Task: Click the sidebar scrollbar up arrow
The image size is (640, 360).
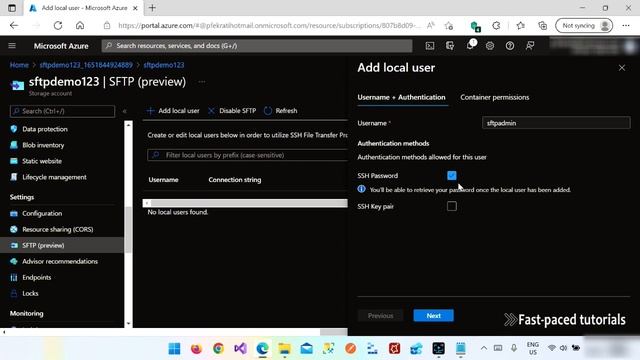Action: click(128, 124)
